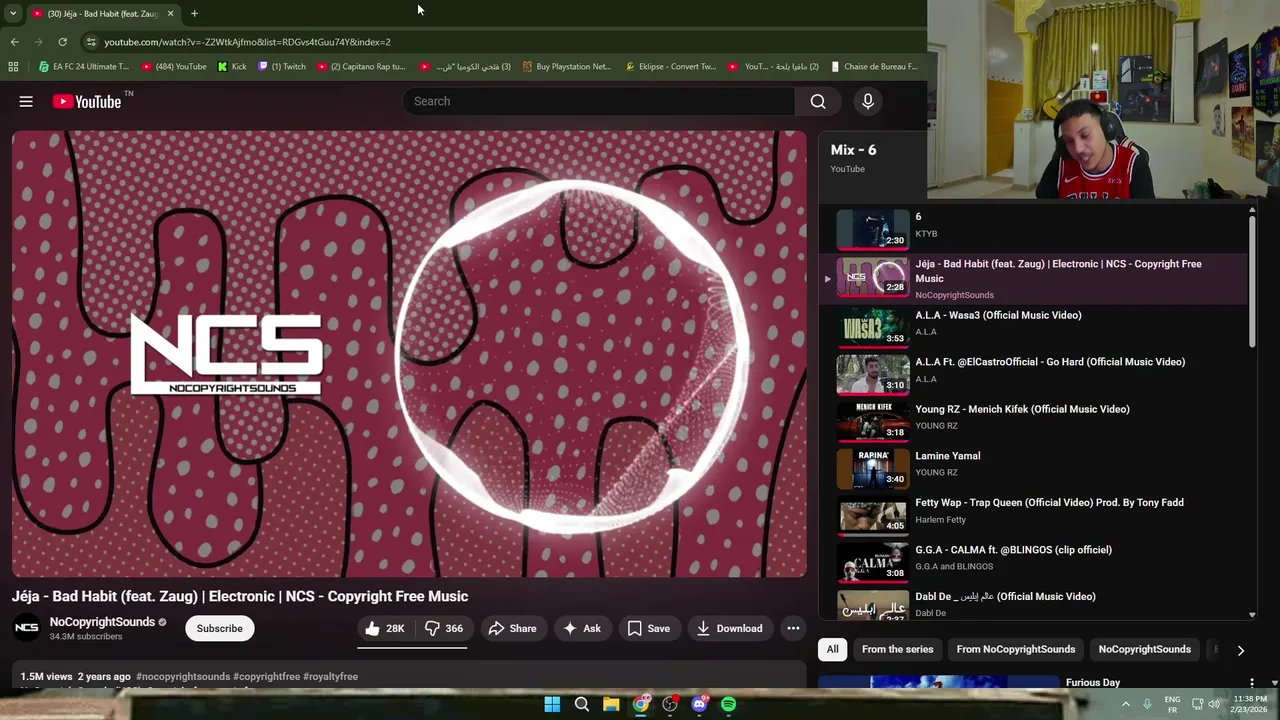The width and height of the screenshot is (1280, 720).
Task: Open more actions three-dot menu under video
Action: click(793, 628)
